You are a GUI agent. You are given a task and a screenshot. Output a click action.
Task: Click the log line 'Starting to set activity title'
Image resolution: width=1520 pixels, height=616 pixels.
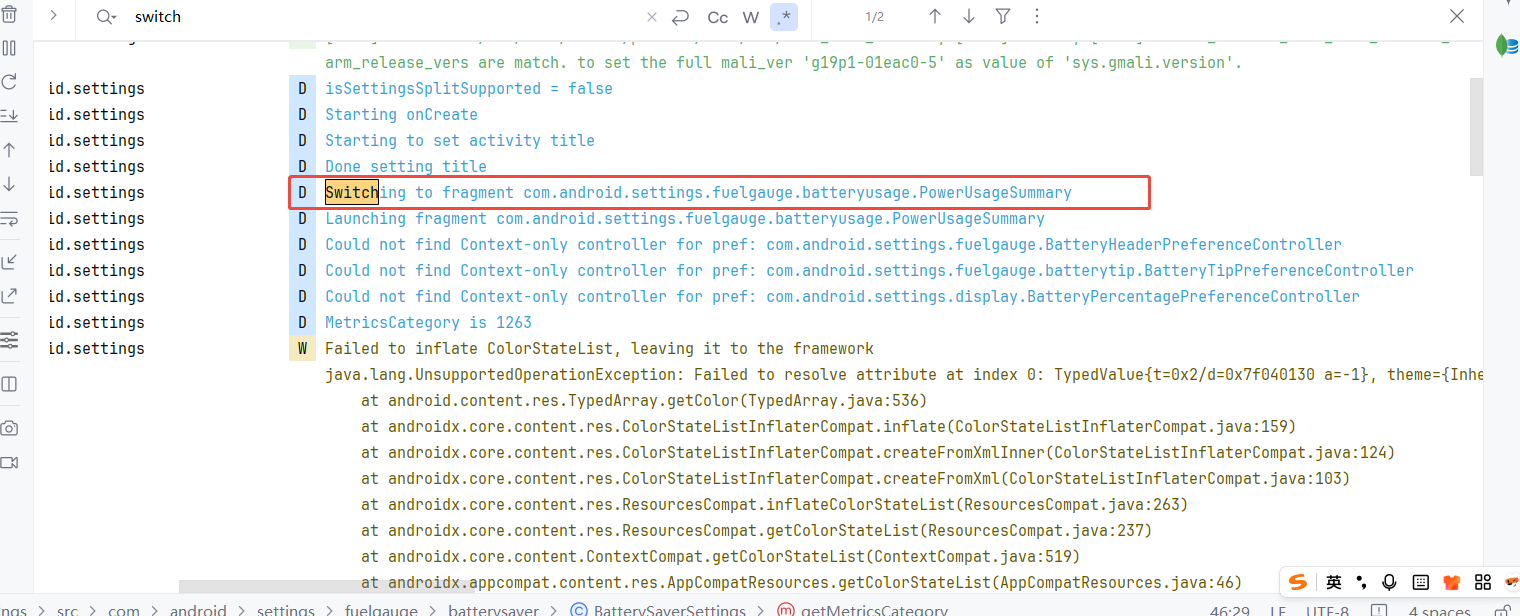[x=460, y=141]
